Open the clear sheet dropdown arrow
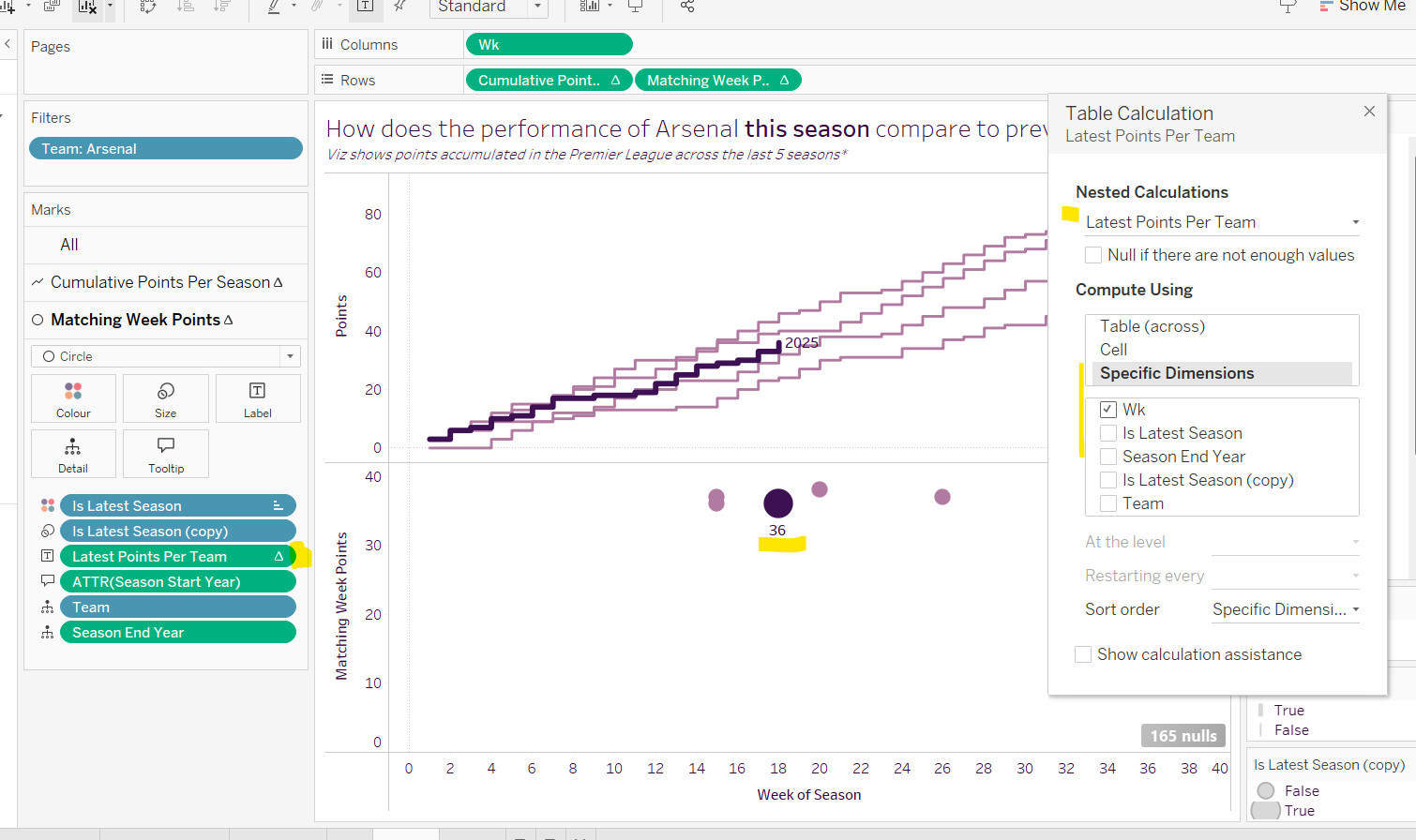This screenshot has width=1416, height=840. tap(110, 6)
